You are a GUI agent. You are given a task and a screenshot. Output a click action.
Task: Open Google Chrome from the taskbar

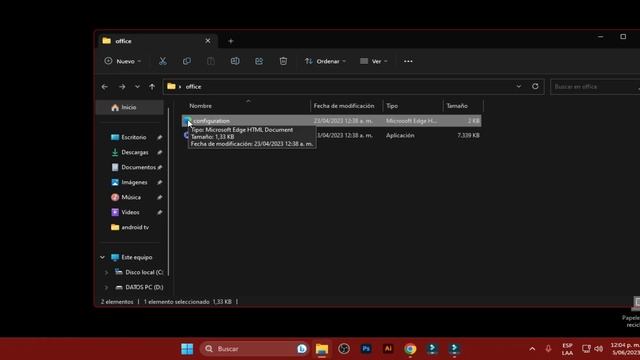click(410, 349)
